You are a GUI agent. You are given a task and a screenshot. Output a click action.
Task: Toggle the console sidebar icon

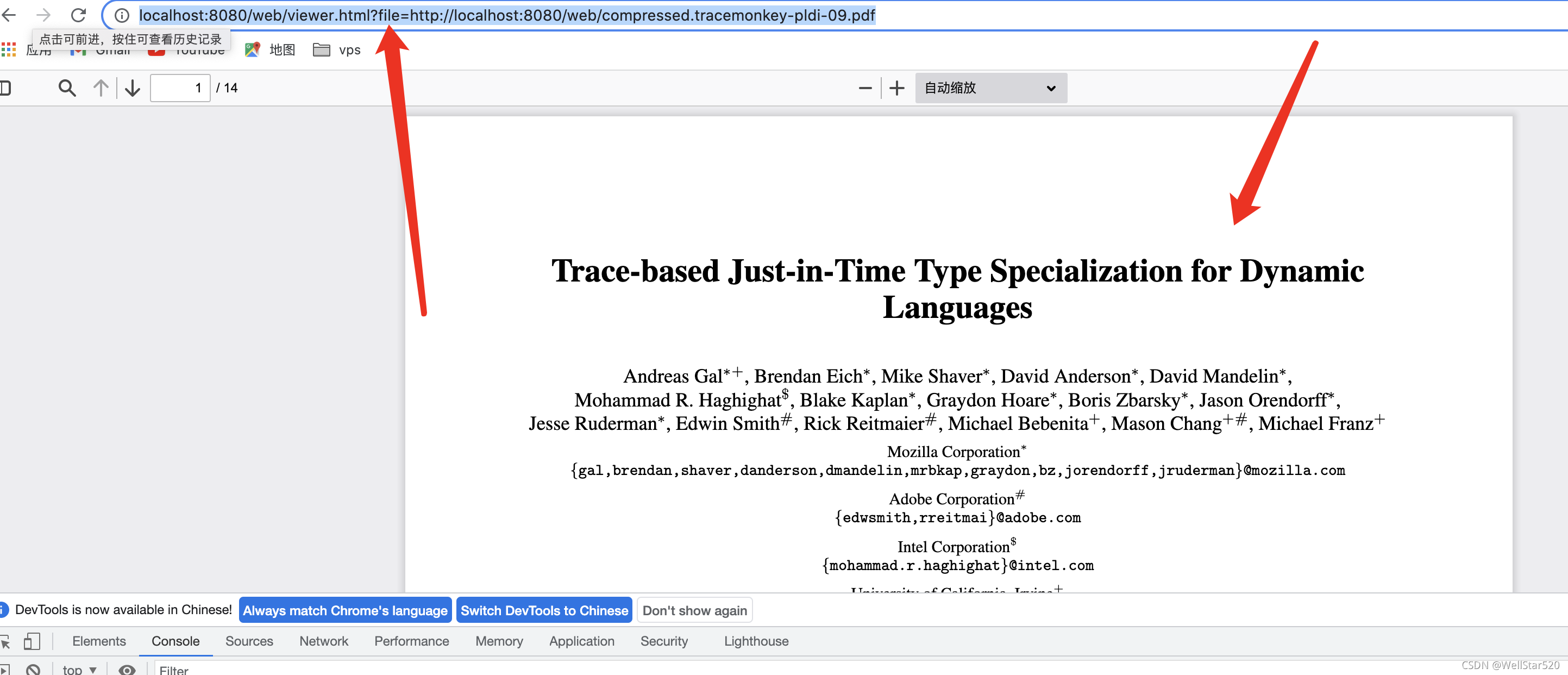(5, 670)
